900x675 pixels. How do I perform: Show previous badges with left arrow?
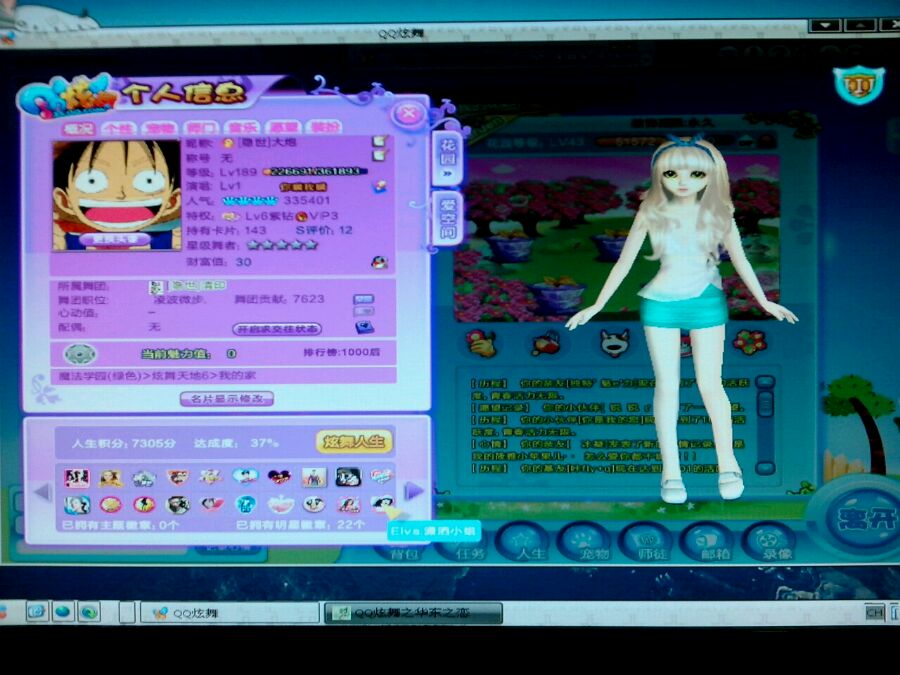tap(43, 492)
